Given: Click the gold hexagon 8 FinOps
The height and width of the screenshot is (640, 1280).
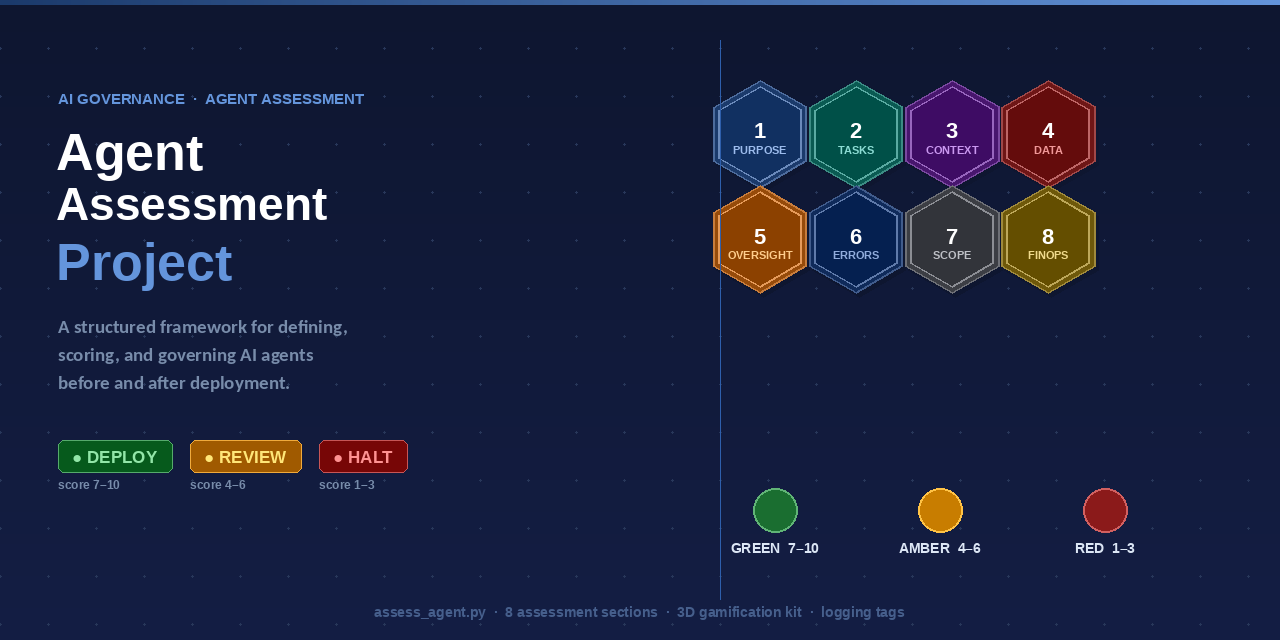Looking at the screenshot, I should pos(1048,239).
